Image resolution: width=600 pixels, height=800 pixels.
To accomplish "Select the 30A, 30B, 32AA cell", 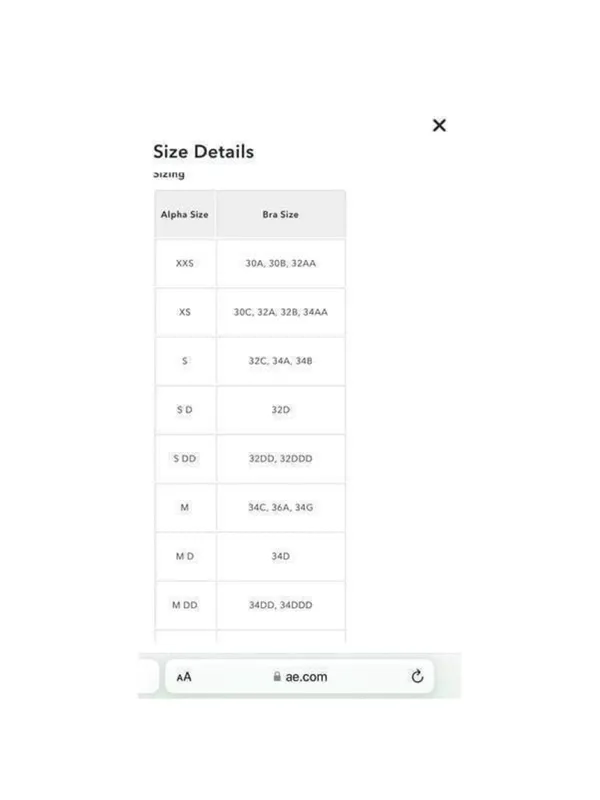I will pyautogui.click(x=281, y=263).
